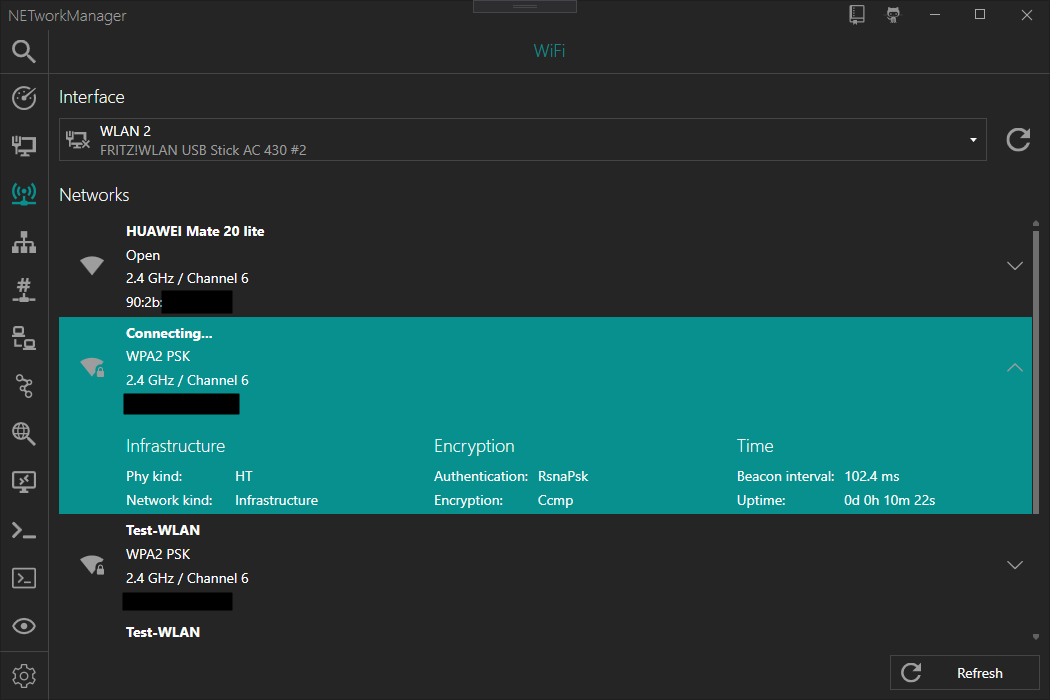The height and width of the screenshot is (700, 1050).
Task: Expand details for HUAWEI Mate 20 lite
Action: (x=1015, y=266)
